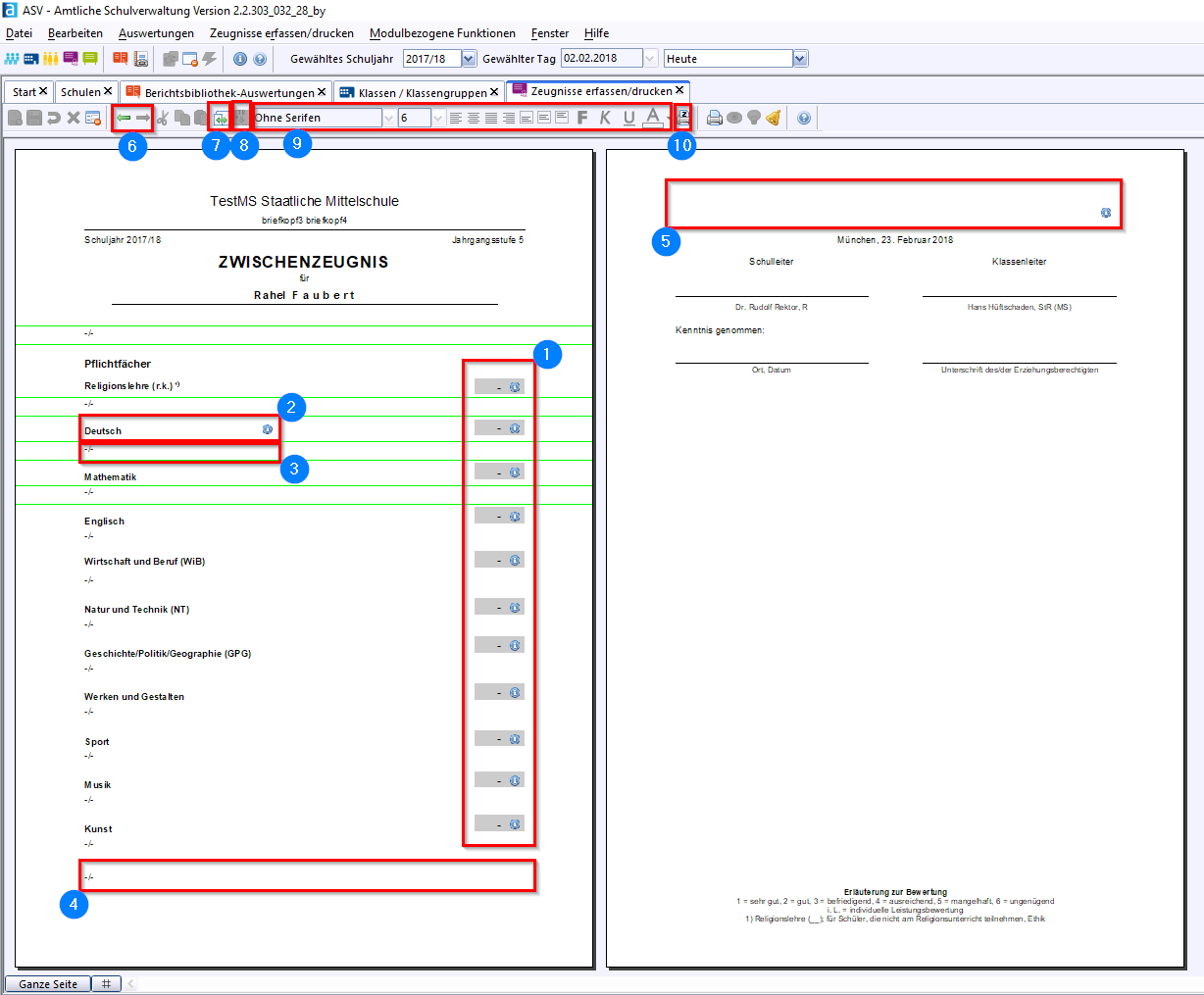Screen dimensions: 1204x995
Task: Click the Kunst grade field
Action: pos(499,823)
